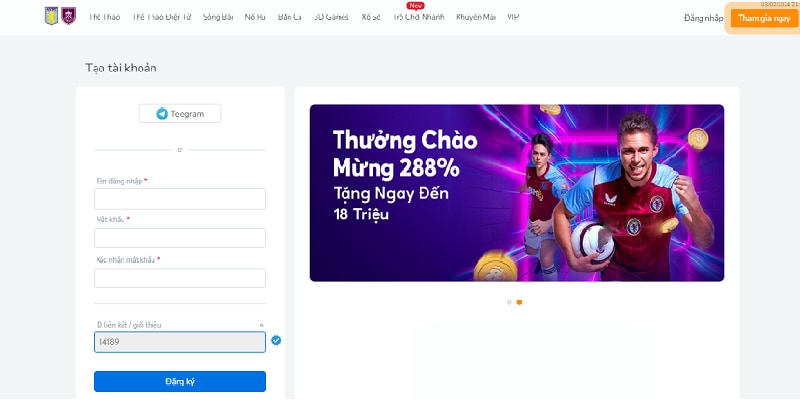Click the Aston Villa crest logo
The height and width of the screenshot is (400, 800).
pyautogui.click(x=52, y=16)
